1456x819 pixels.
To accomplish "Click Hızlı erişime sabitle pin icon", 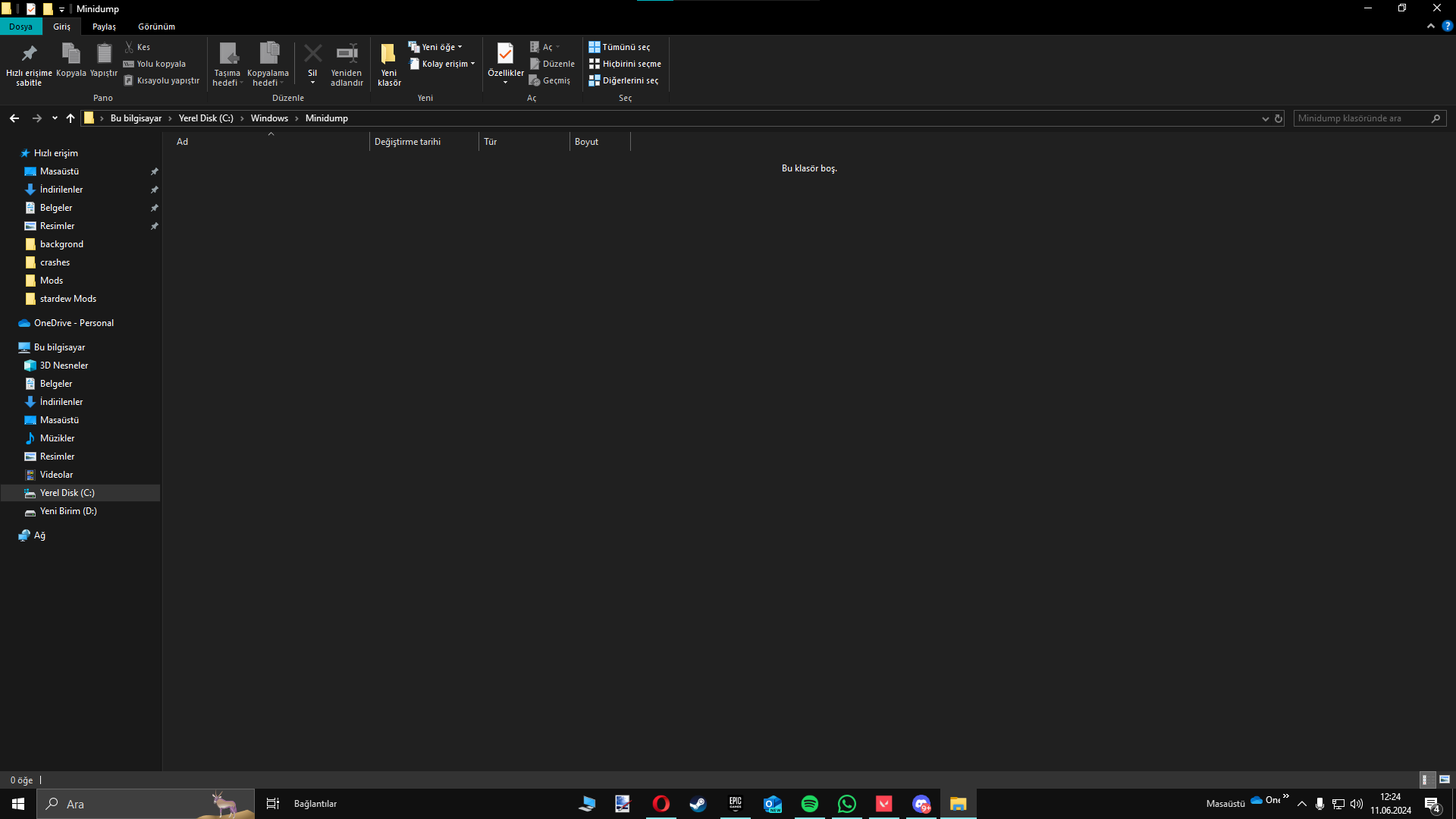I will tap(29, 55).
